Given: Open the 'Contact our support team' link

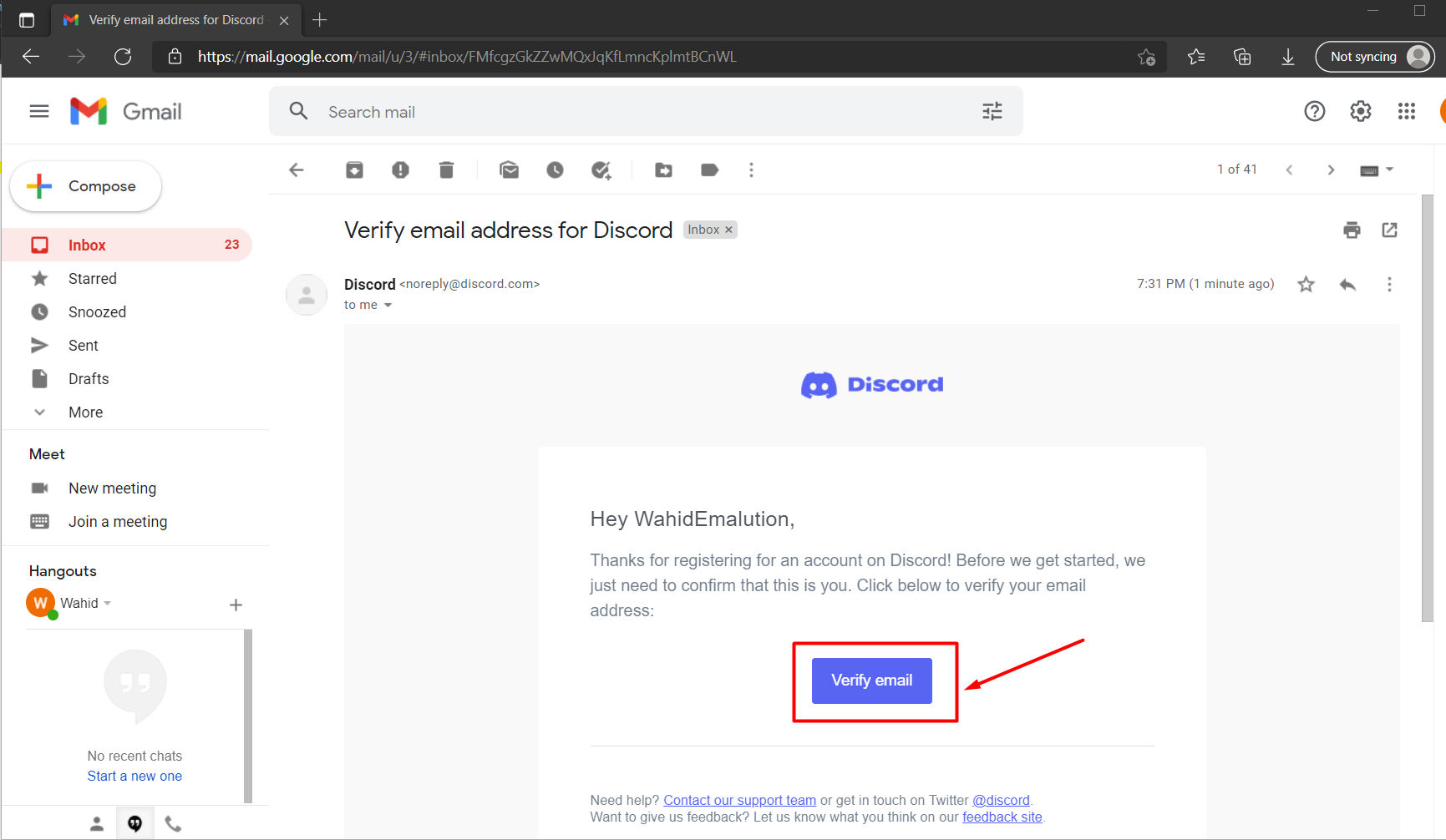Looking at the screenshot, I should coord(739,800).
